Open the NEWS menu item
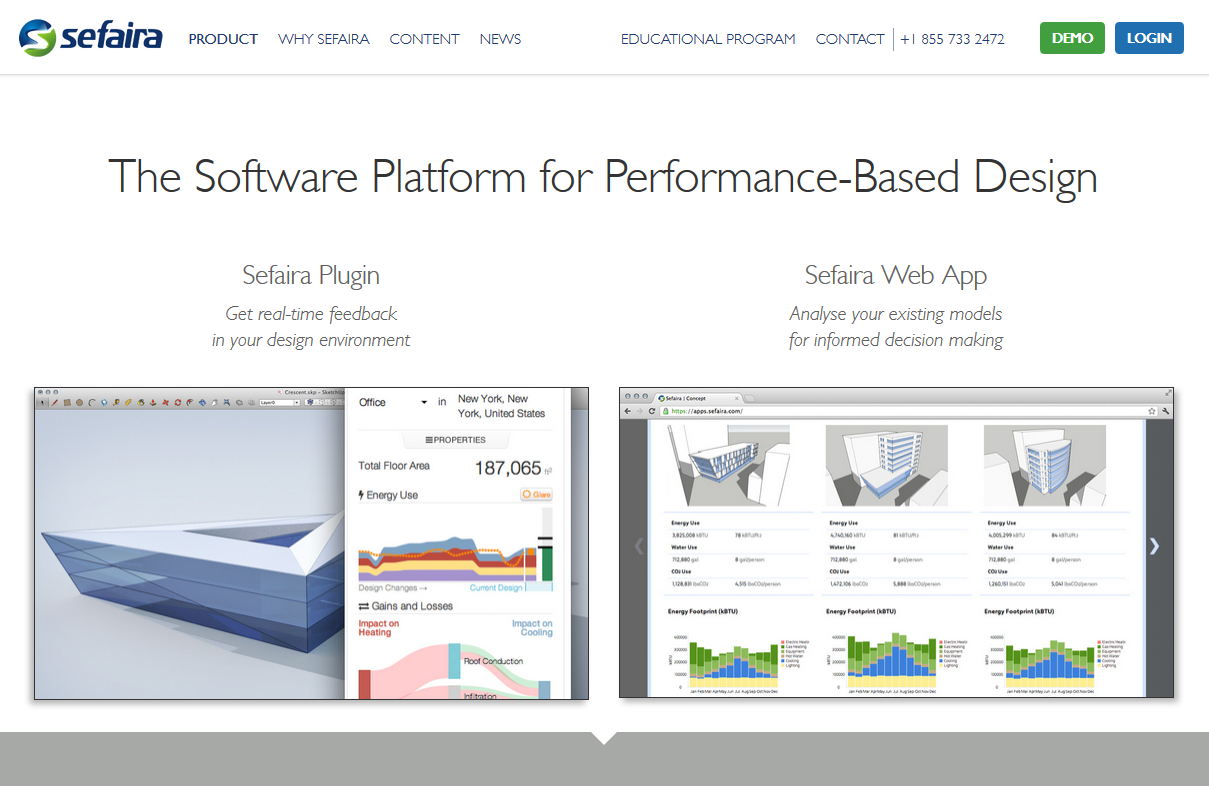This screenshot has width=1209, height=786. tap(500, 39)
